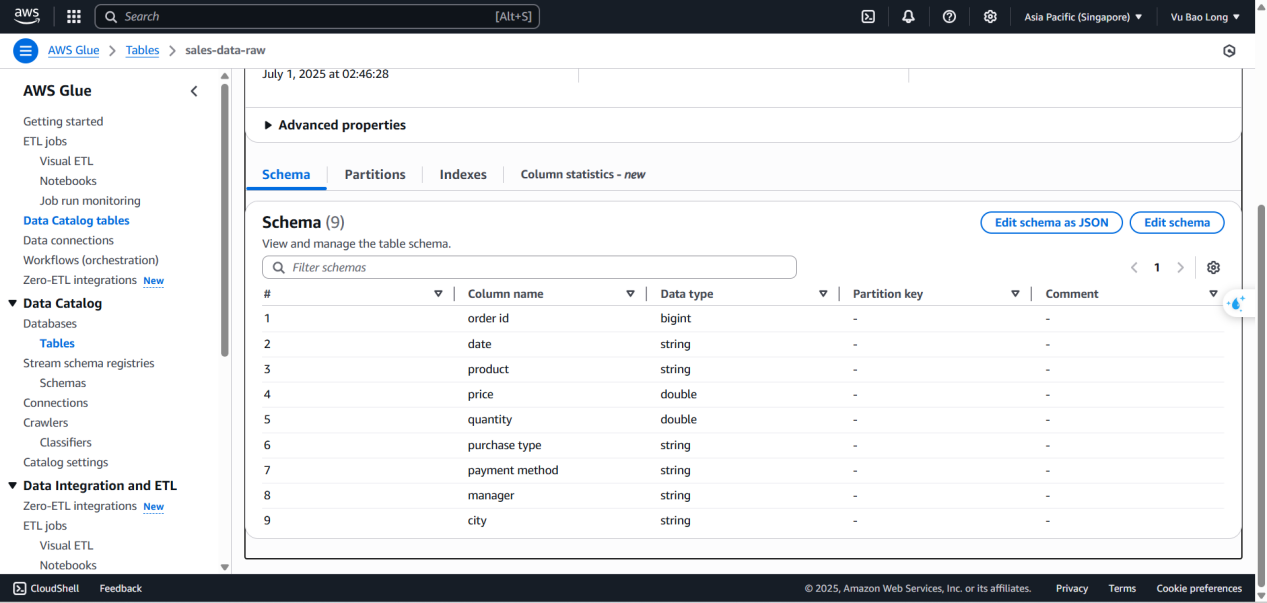Open Classifiers under Crawlers
This screenshot has width=1267, height=603.
point(66,443)
